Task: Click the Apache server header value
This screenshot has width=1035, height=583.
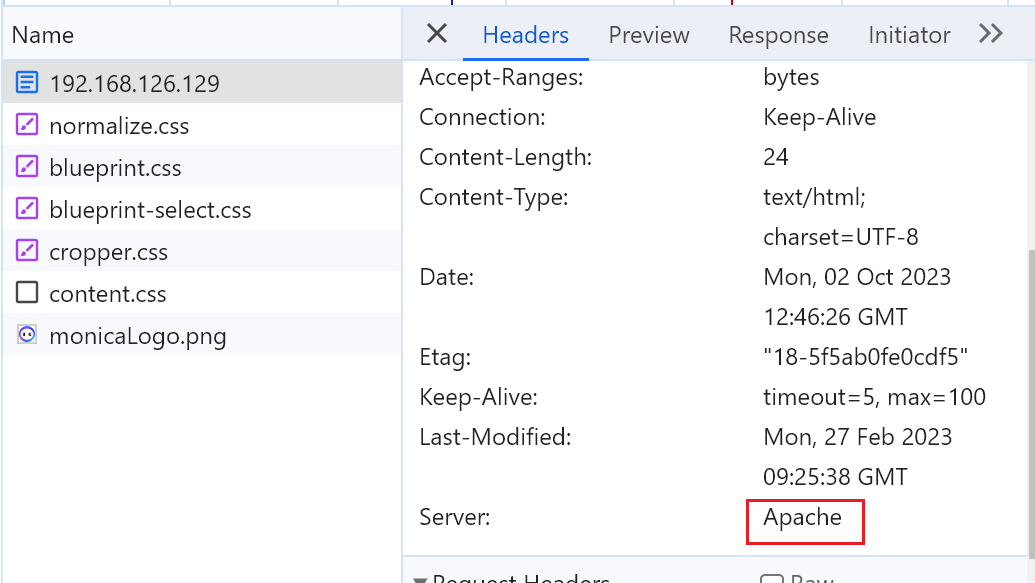Action: coord(802,517)
